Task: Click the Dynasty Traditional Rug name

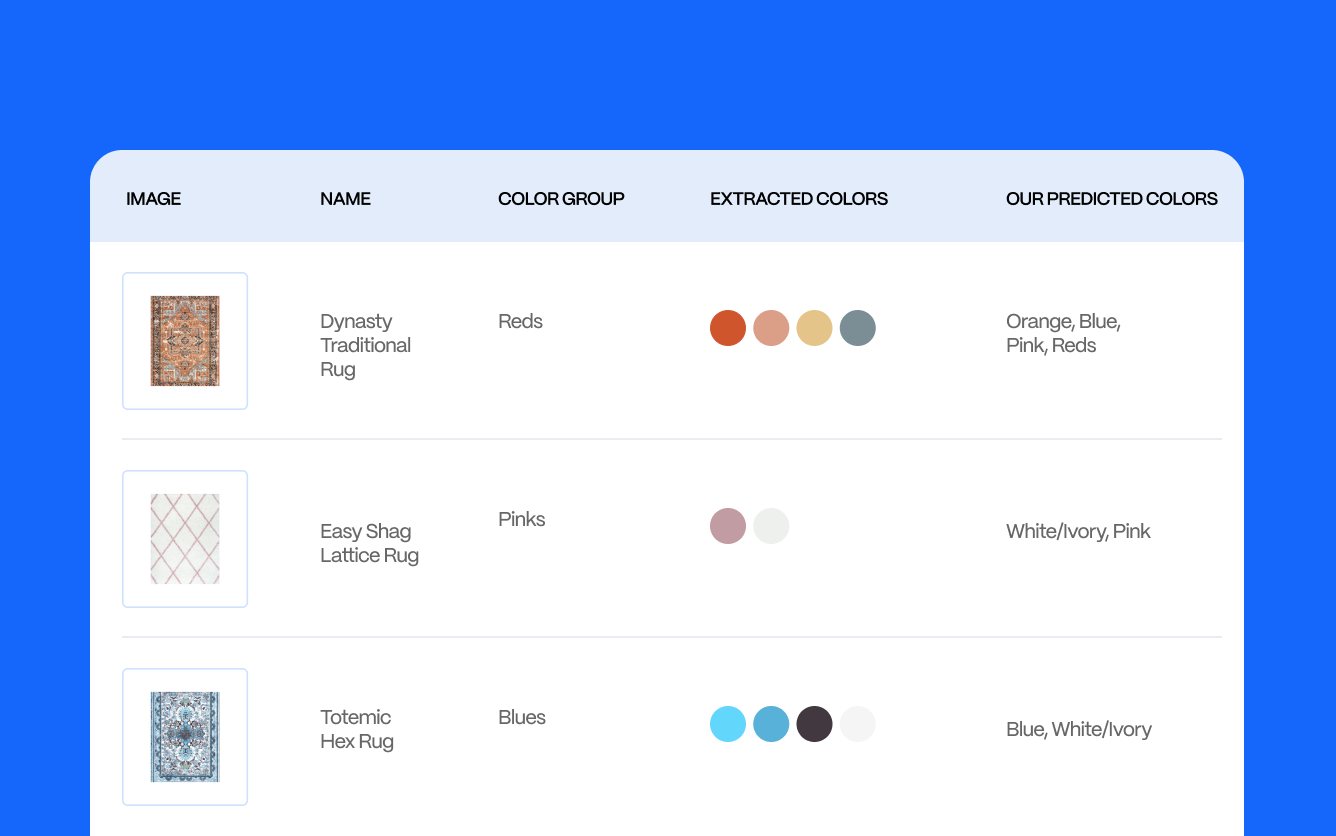Action: [365, 345]
